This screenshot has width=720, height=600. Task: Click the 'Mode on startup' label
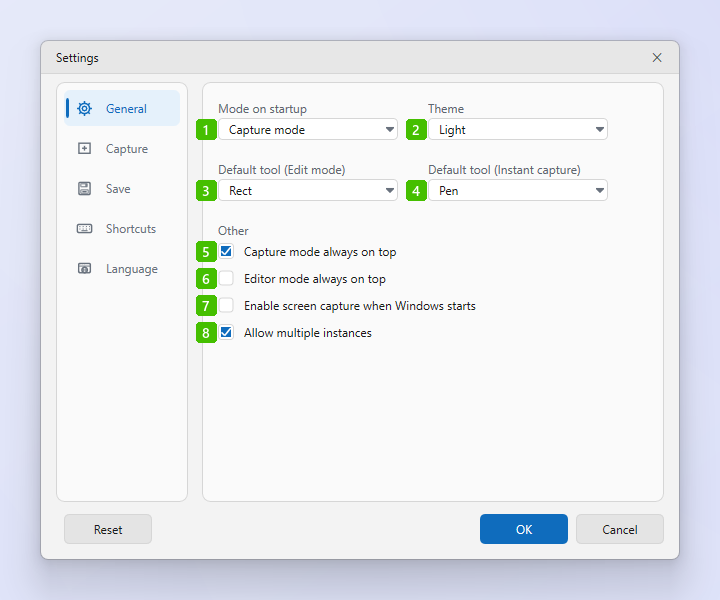tap(262, 109)
